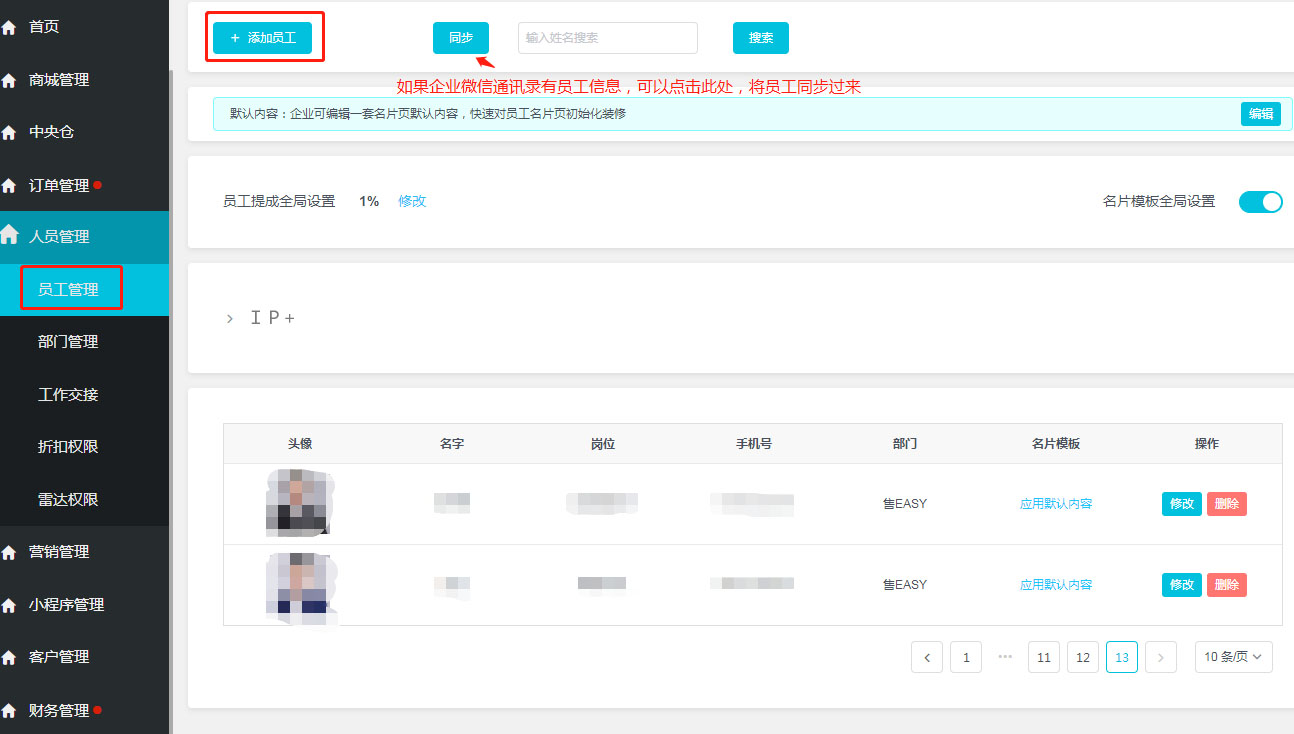Click the icon beside 客户管理
The height and width of the screenshot is (734, 1294).
click(x=9, y=657)
